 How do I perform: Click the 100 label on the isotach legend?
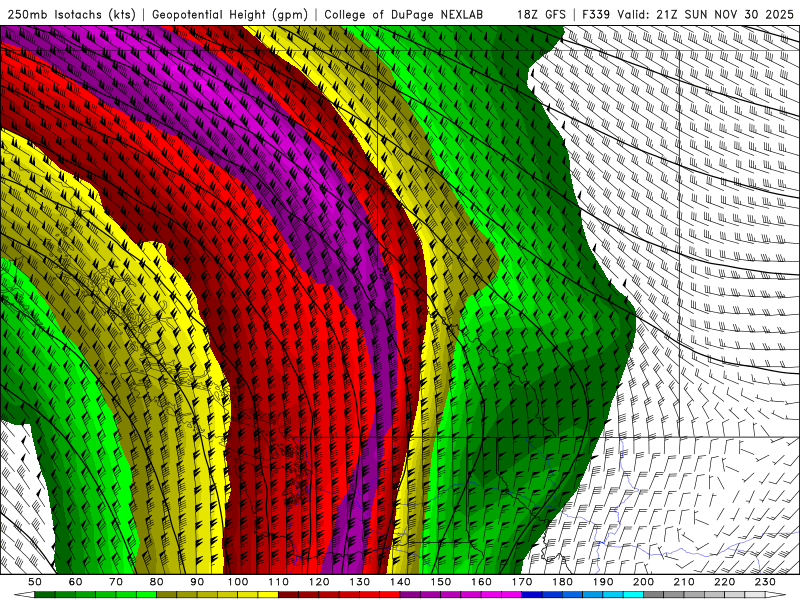pyautogui.click(x=238, y=582)
